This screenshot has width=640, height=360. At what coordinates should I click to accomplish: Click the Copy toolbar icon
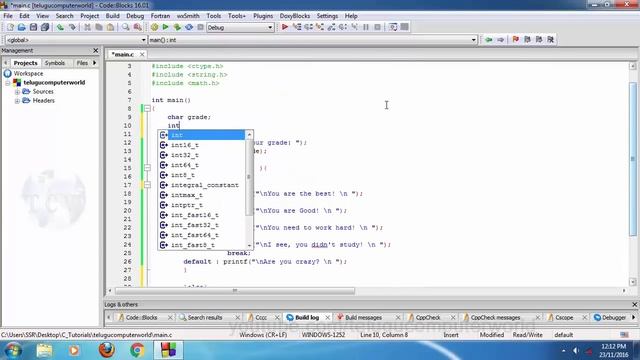(x=98, y=27)
